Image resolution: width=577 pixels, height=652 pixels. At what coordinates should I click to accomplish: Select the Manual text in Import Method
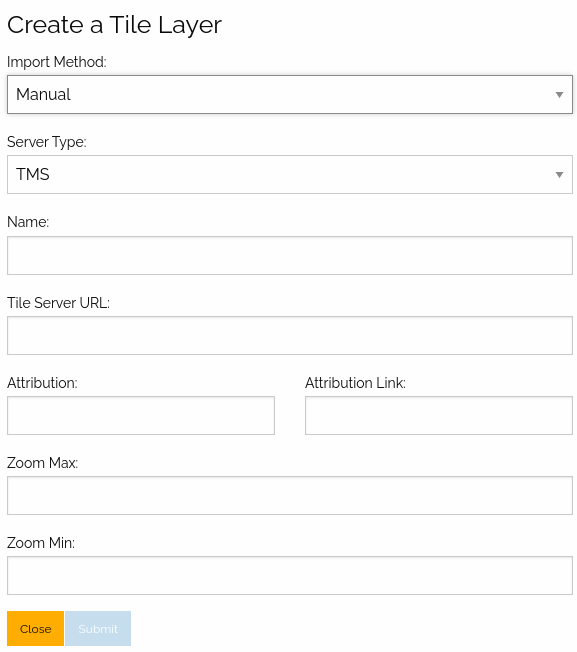coord(43,94)
